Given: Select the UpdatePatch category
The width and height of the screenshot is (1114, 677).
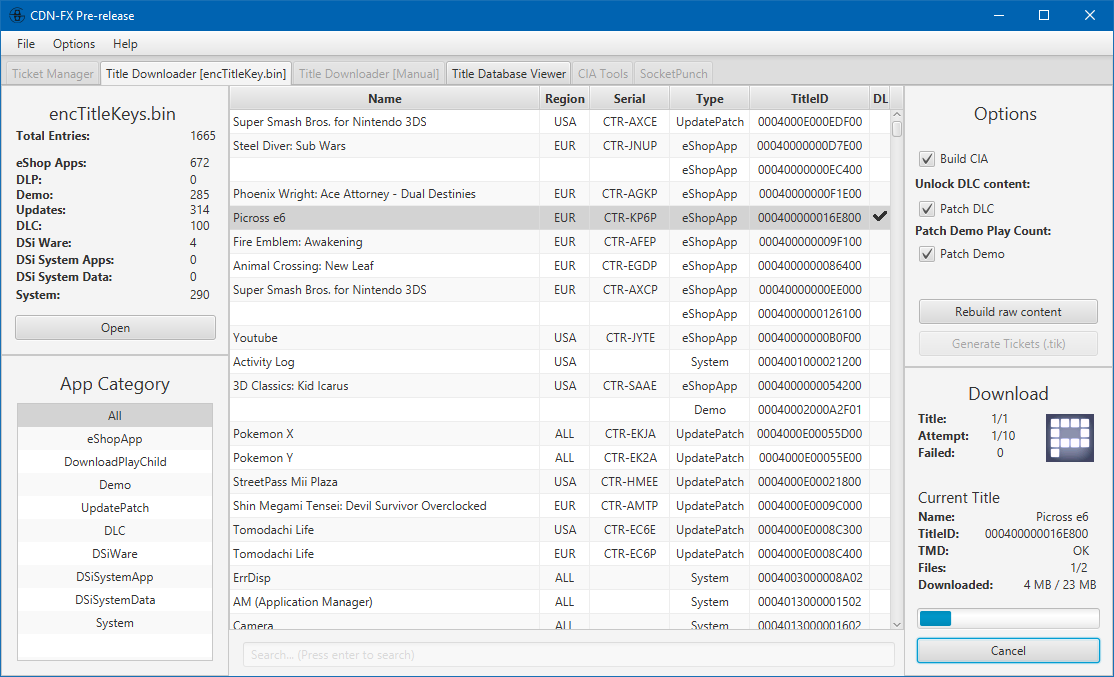Looking at the screenshot, I should tap(115, 507).
